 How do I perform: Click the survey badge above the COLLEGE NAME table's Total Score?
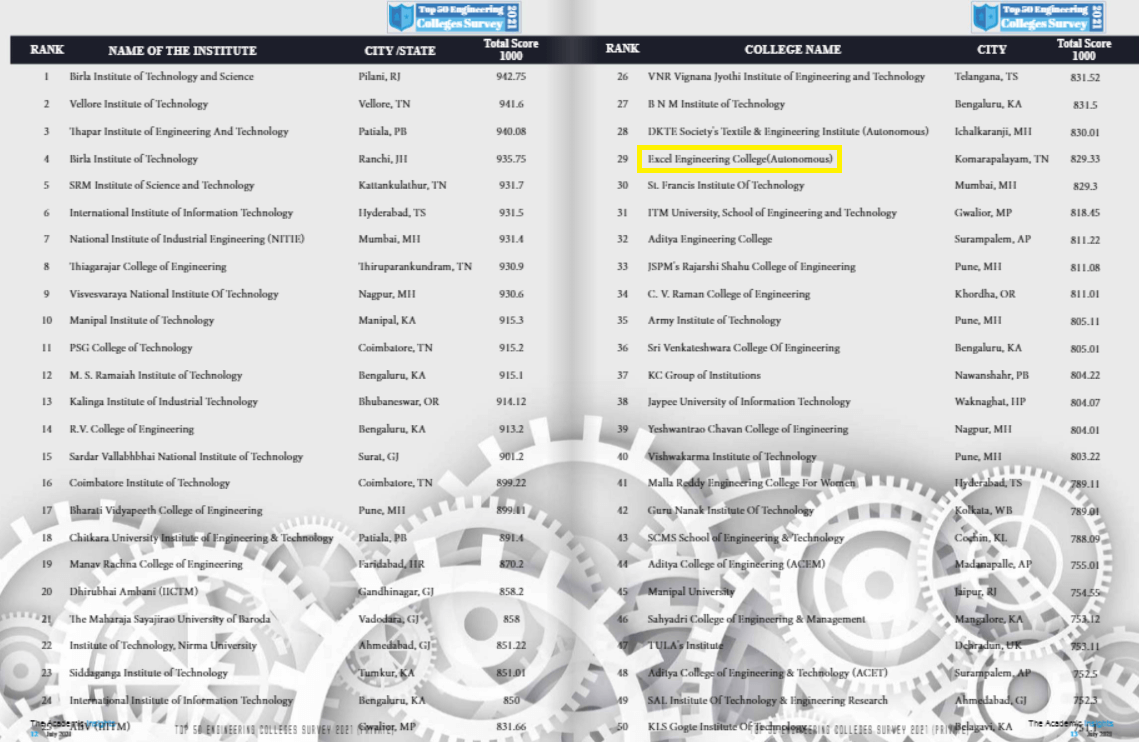(1038, 17)
